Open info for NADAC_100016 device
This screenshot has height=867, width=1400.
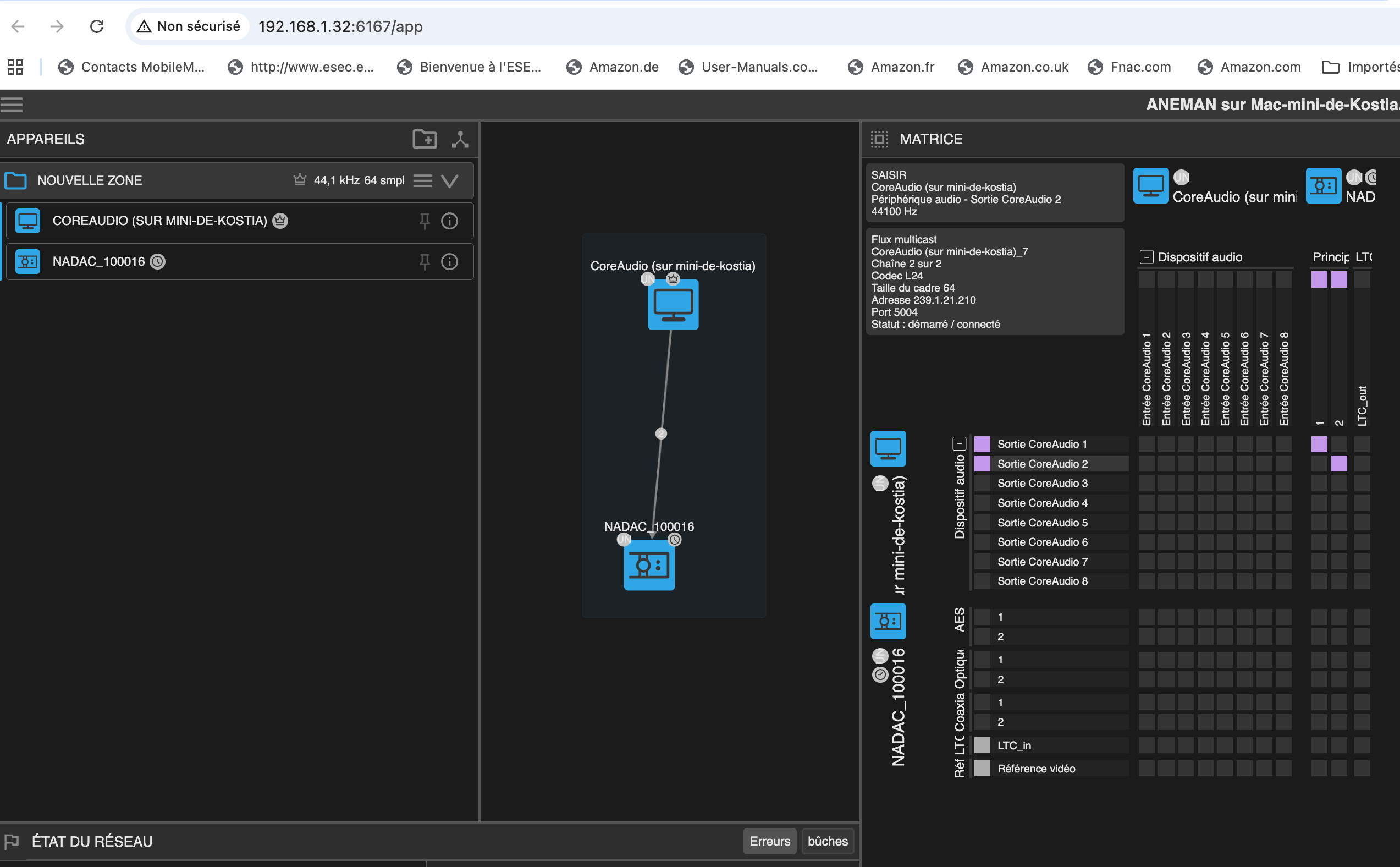point(450,262)
